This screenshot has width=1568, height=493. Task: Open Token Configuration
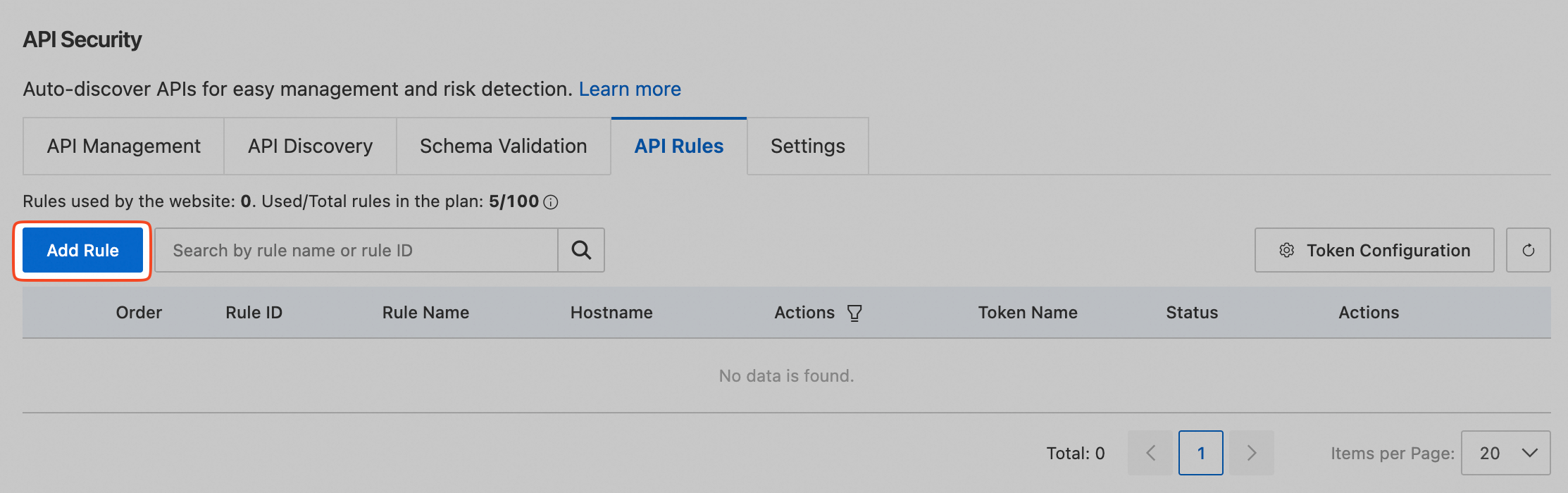[x=1374, y=250]
